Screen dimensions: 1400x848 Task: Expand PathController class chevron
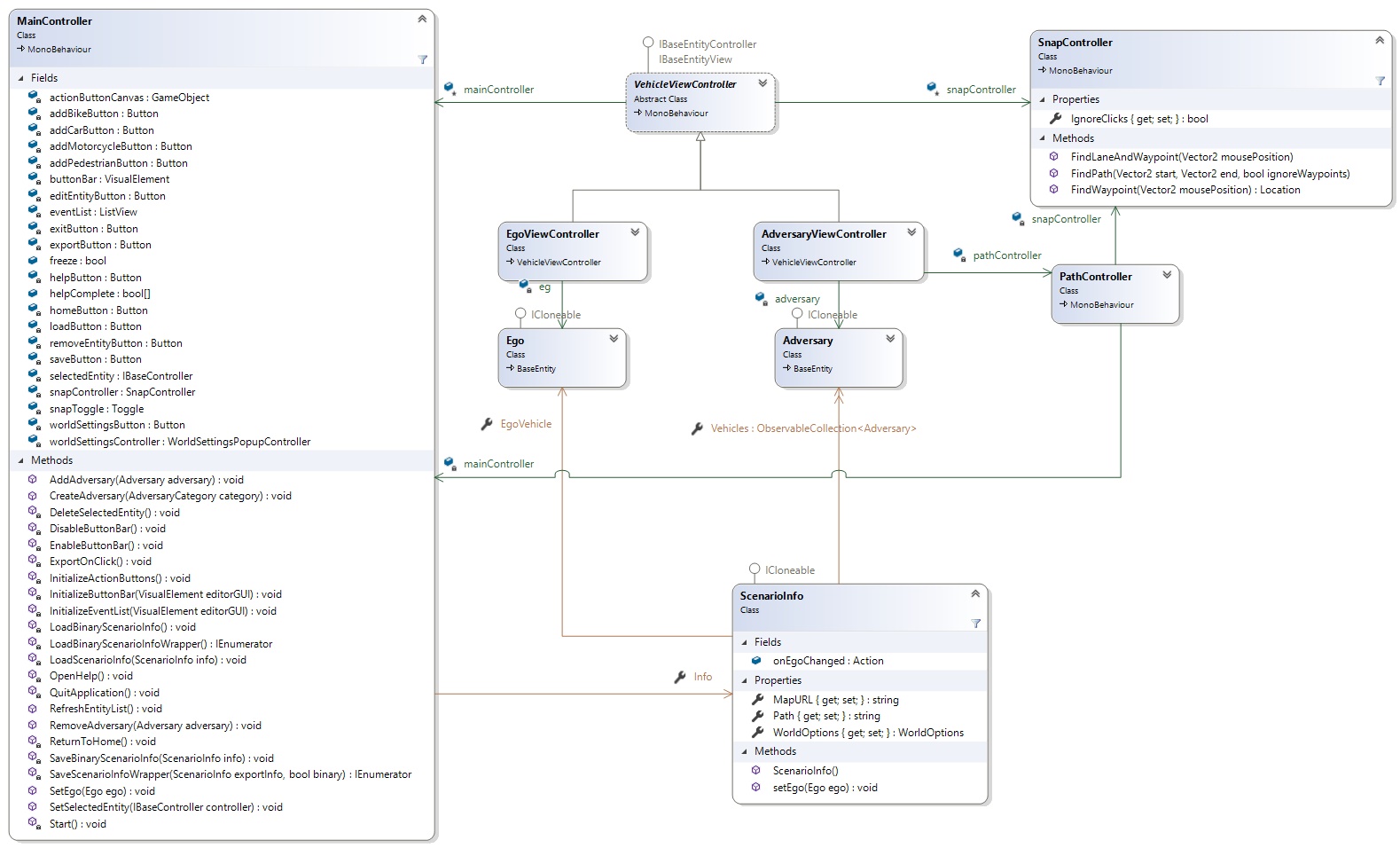(1167, 275)
